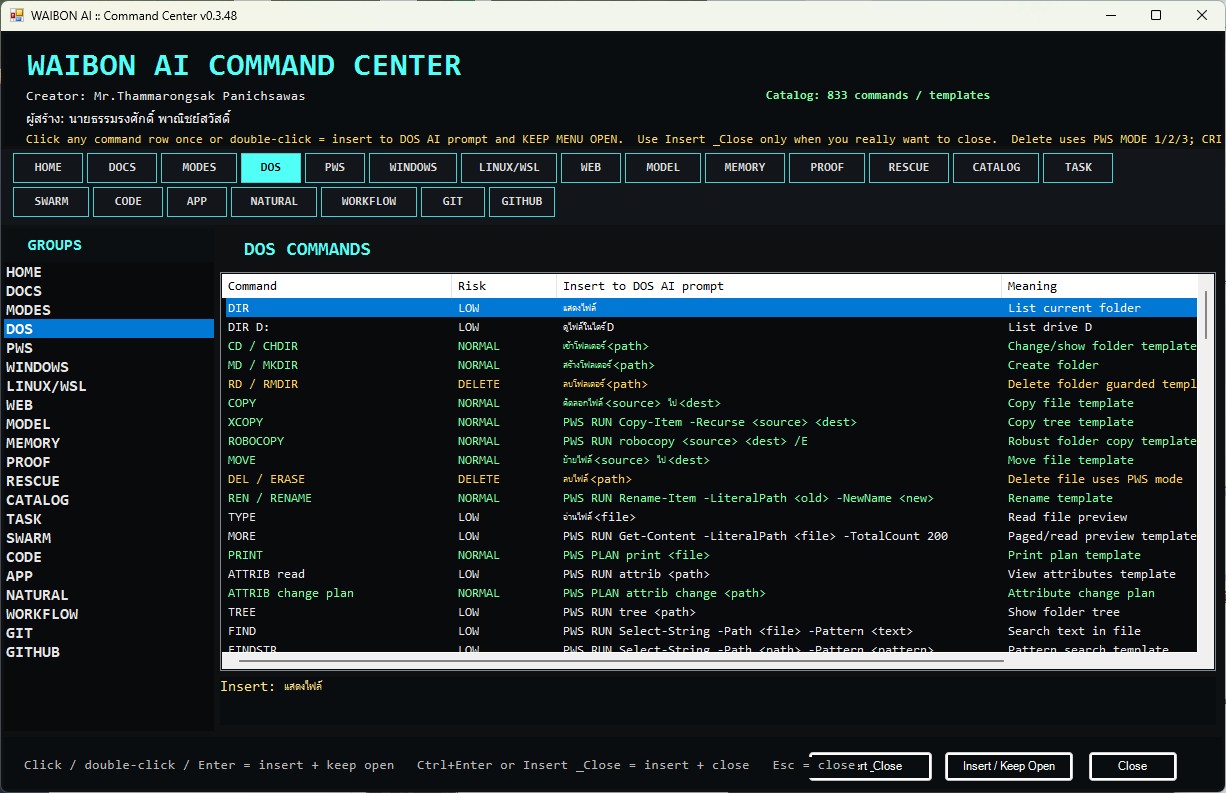This screenshot has width=1226, height=793.
Task: Choose LINUX/WSL in the Groups list
Action: tap(108, 386)
